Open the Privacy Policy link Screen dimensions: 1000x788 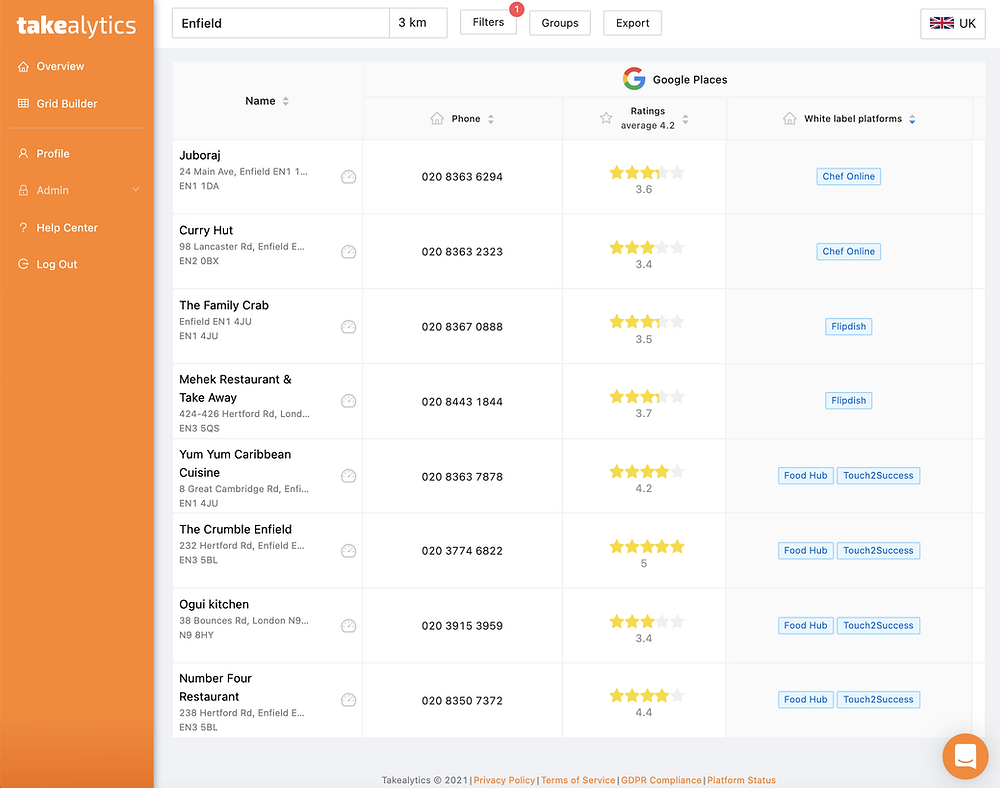coord(504,780)
